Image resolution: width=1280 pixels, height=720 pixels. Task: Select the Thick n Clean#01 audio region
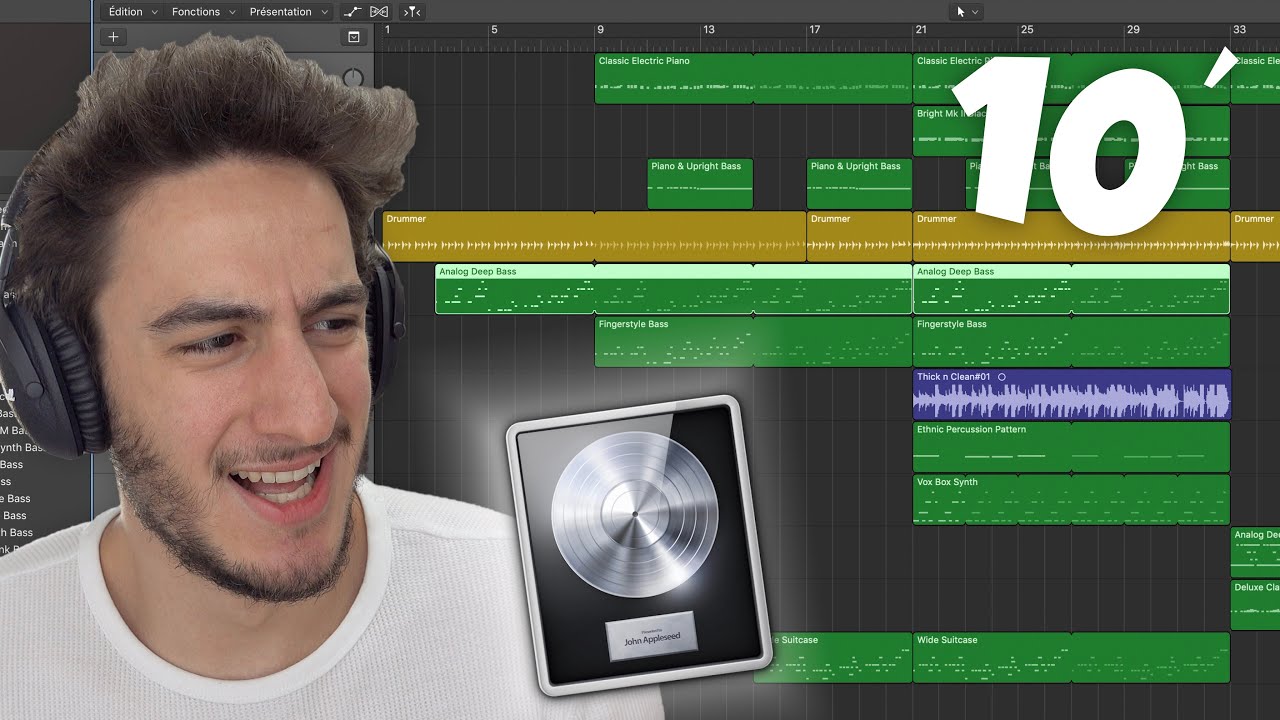pyautogui.click(x=1071, y=394)
